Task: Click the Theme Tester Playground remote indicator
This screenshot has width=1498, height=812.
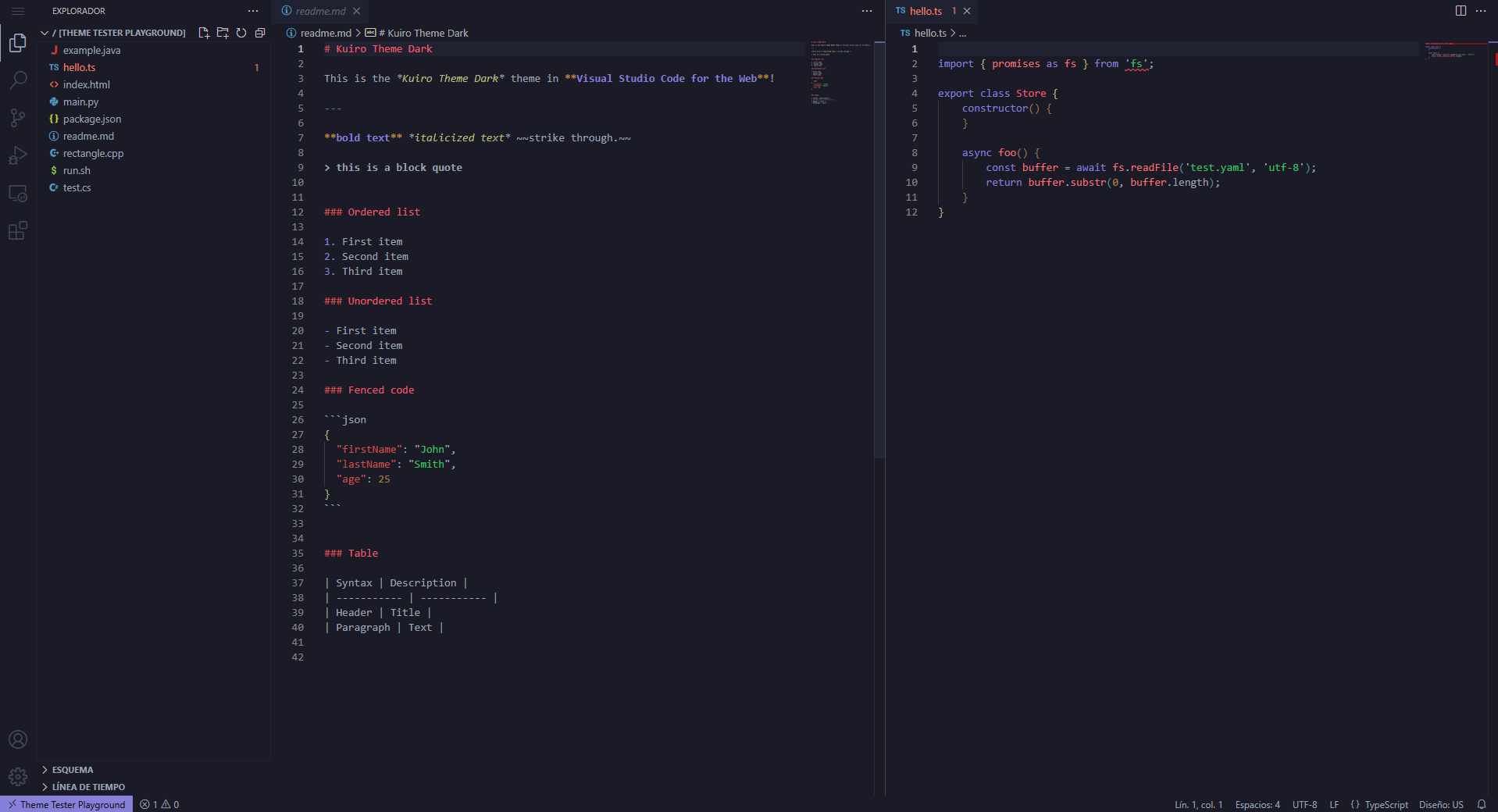Action: click(x=66, y=804)
